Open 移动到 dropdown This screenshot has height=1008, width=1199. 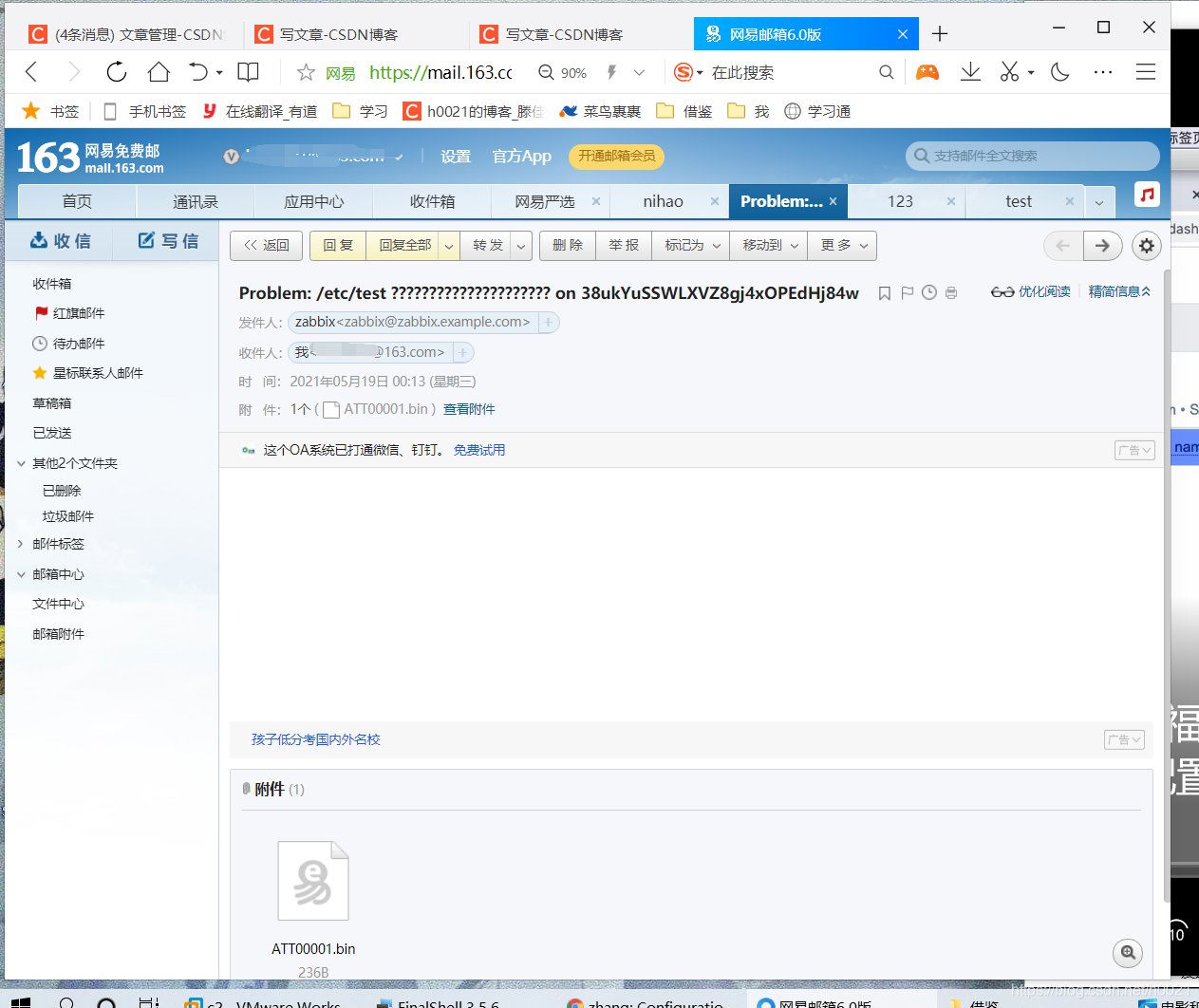[x=770, y=246]
